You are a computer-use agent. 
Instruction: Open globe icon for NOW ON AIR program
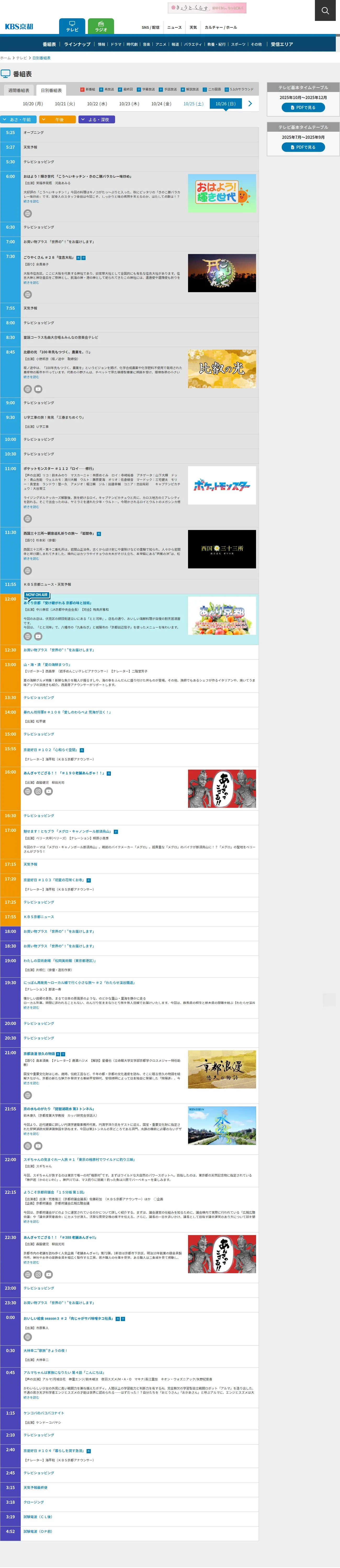27,636
